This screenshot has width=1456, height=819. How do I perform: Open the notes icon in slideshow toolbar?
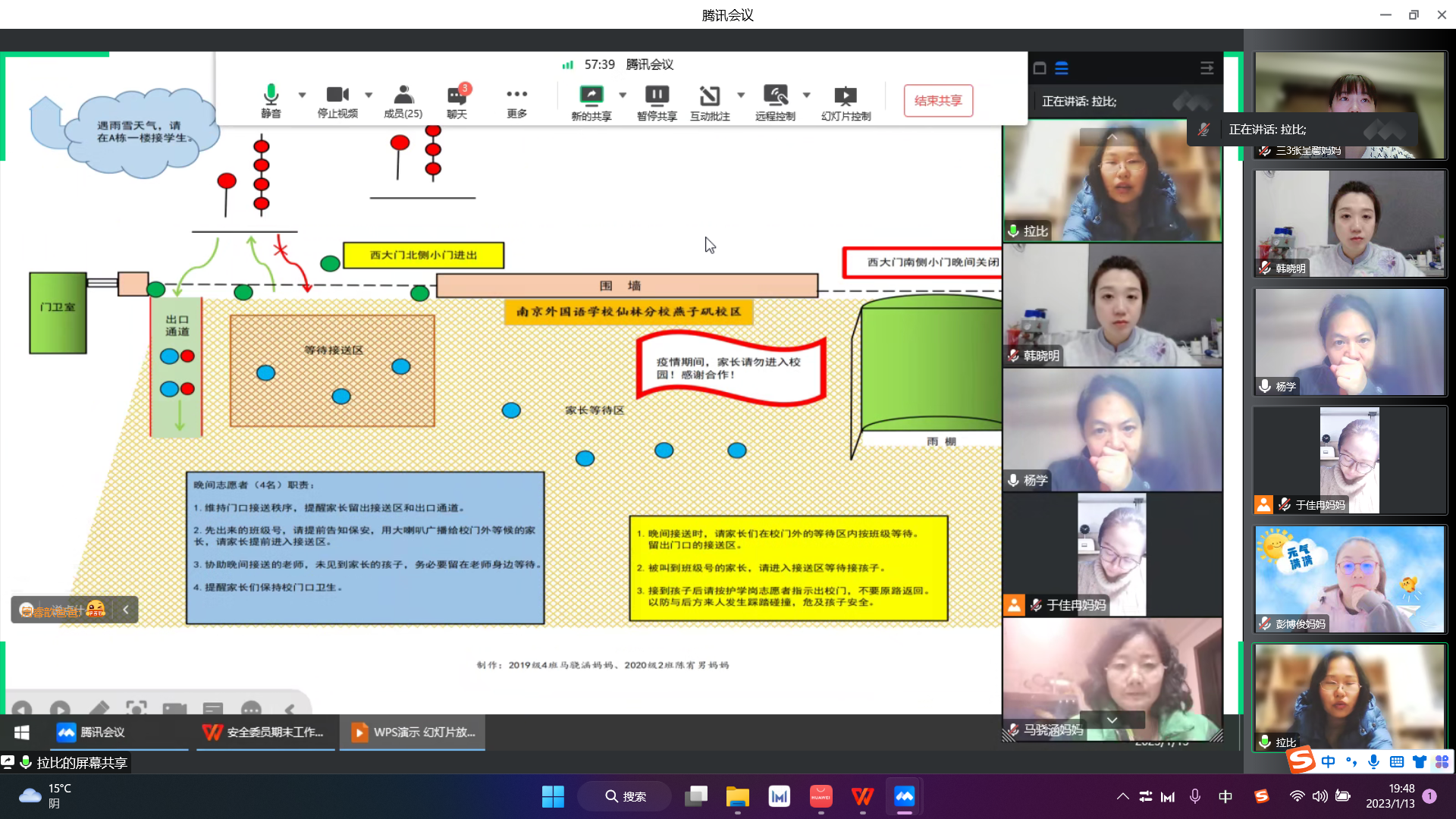(213, 710)
